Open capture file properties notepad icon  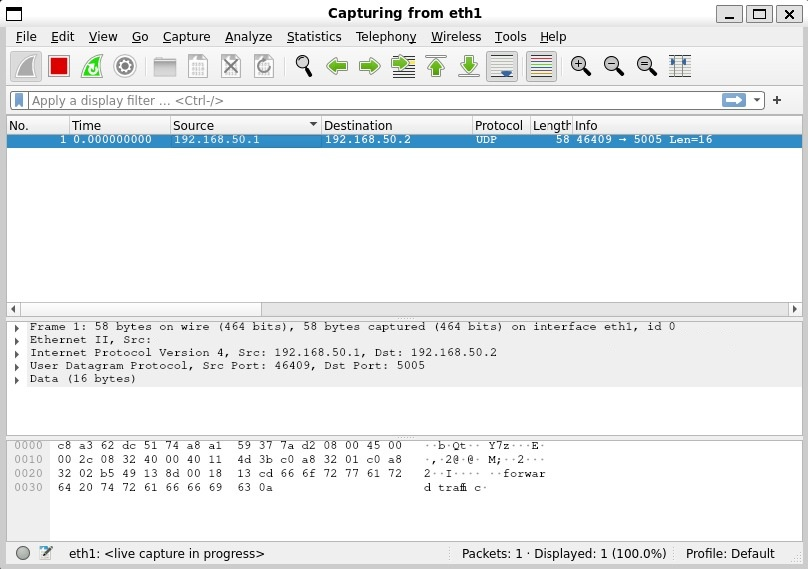(46, 553)
